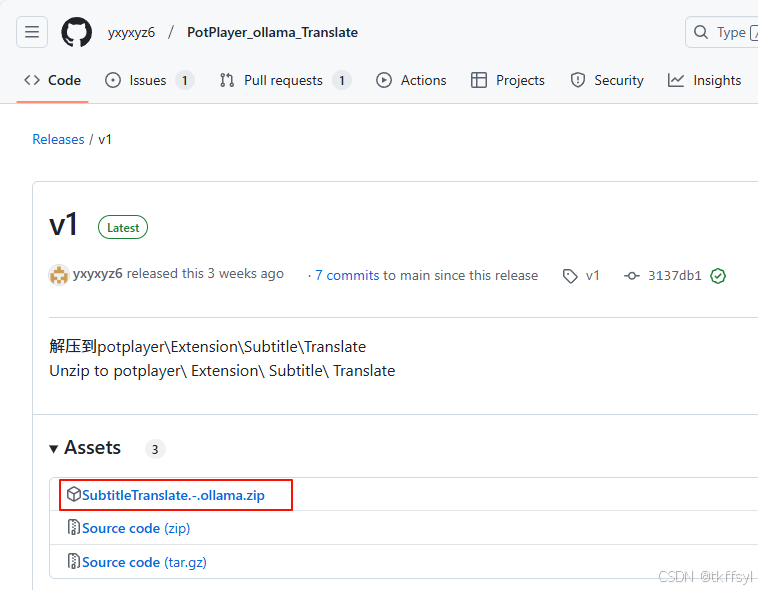Select the tag icon beside v1

click(x=570, y=276)
